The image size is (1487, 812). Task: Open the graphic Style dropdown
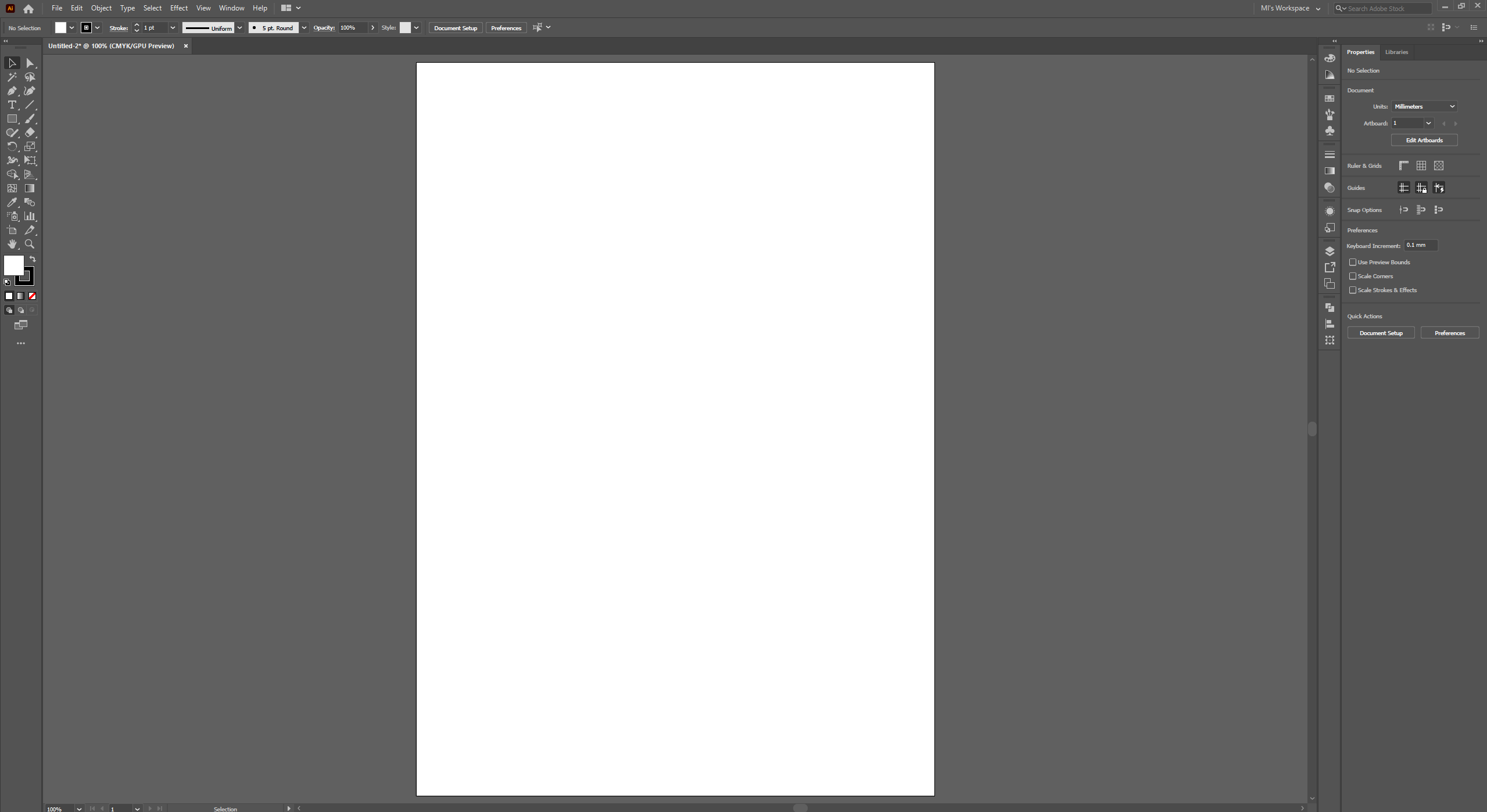(x=416, y=28)
